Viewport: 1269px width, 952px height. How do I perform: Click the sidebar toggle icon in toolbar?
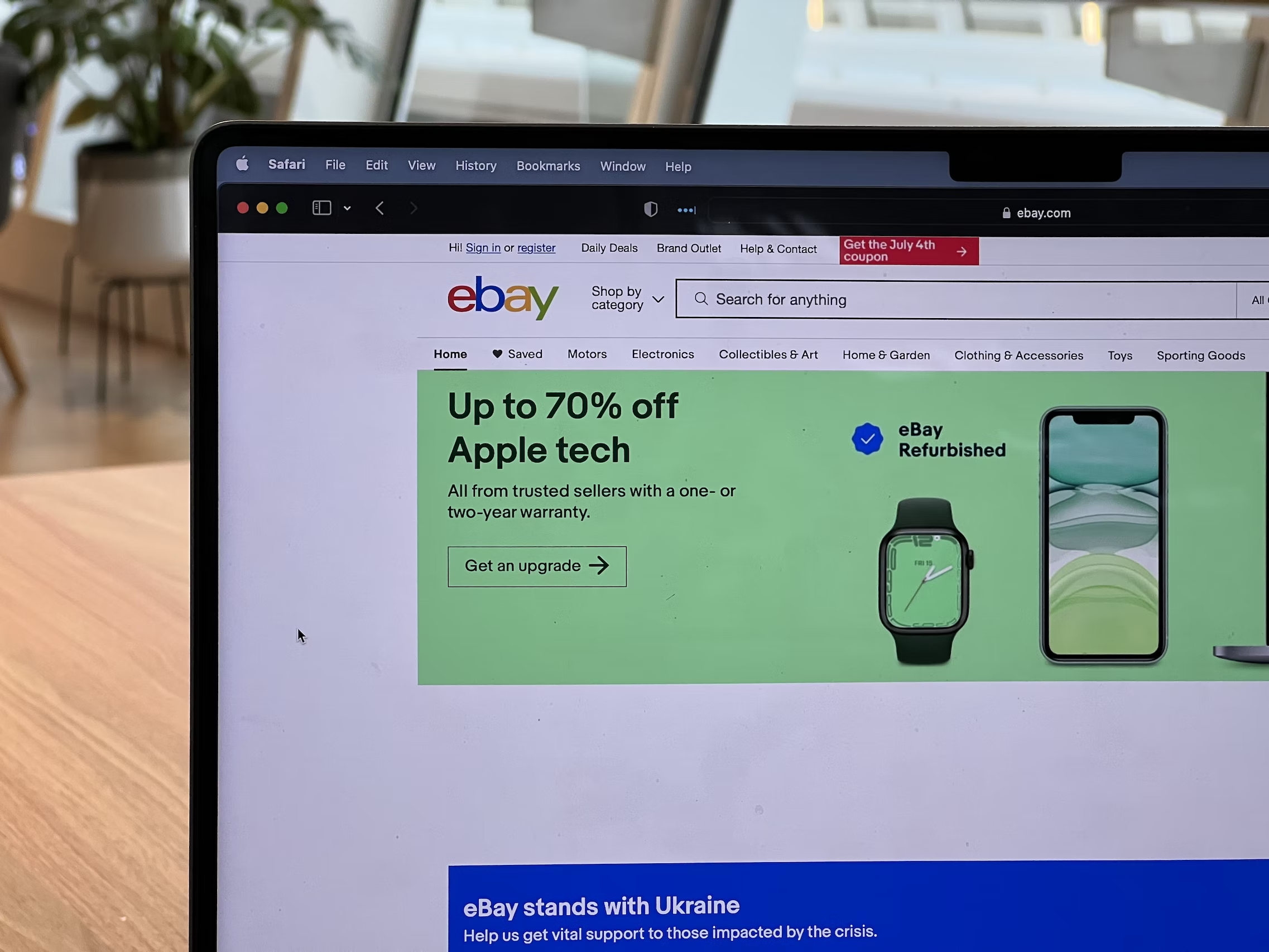coord(322,207)
